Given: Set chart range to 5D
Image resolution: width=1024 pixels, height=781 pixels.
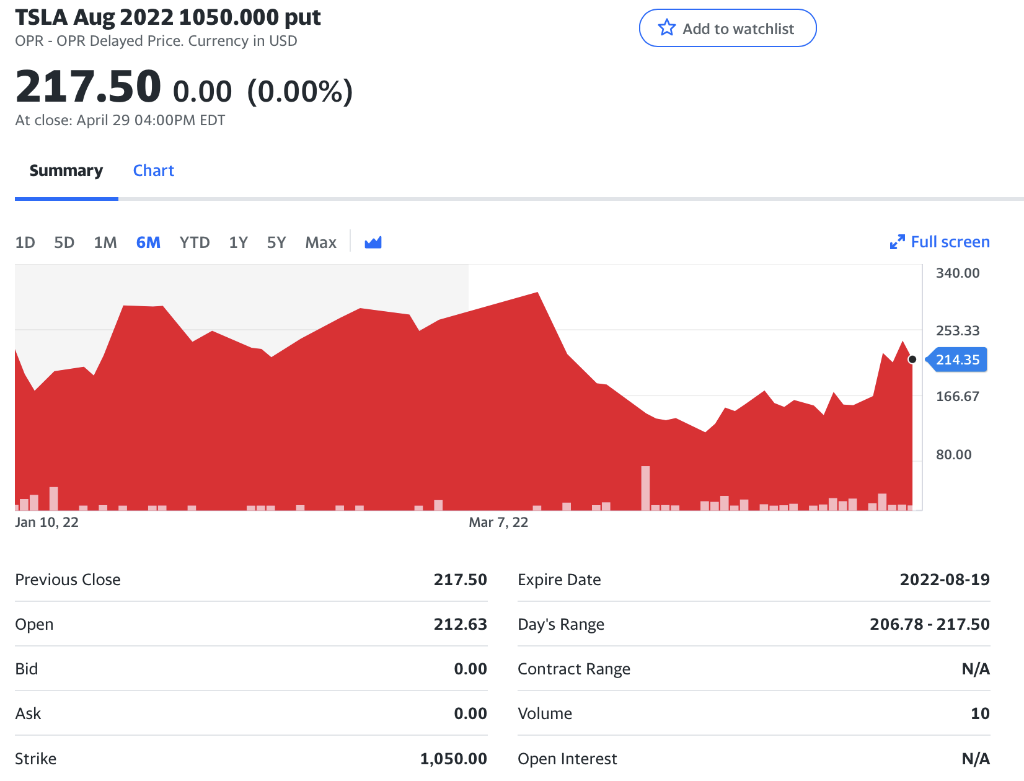Looking at the screenshot, I should 64,242.
